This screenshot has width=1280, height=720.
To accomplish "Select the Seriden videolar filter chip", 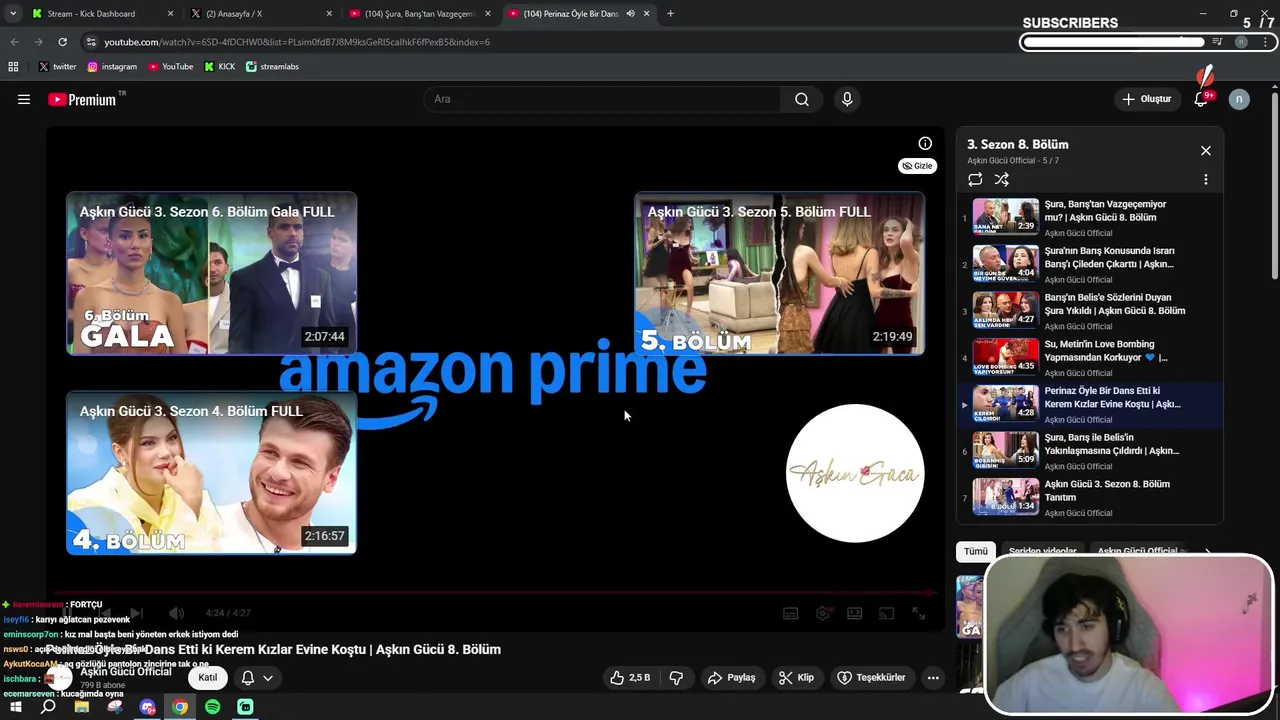I will point(1042,551).
